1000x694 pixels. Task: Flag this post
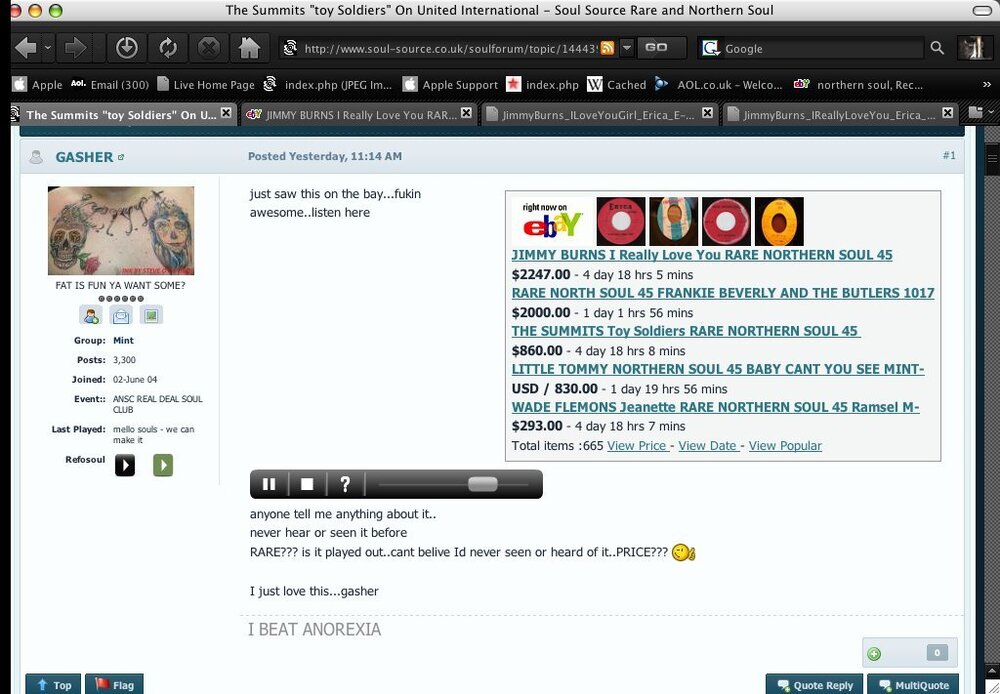(114, 684)
